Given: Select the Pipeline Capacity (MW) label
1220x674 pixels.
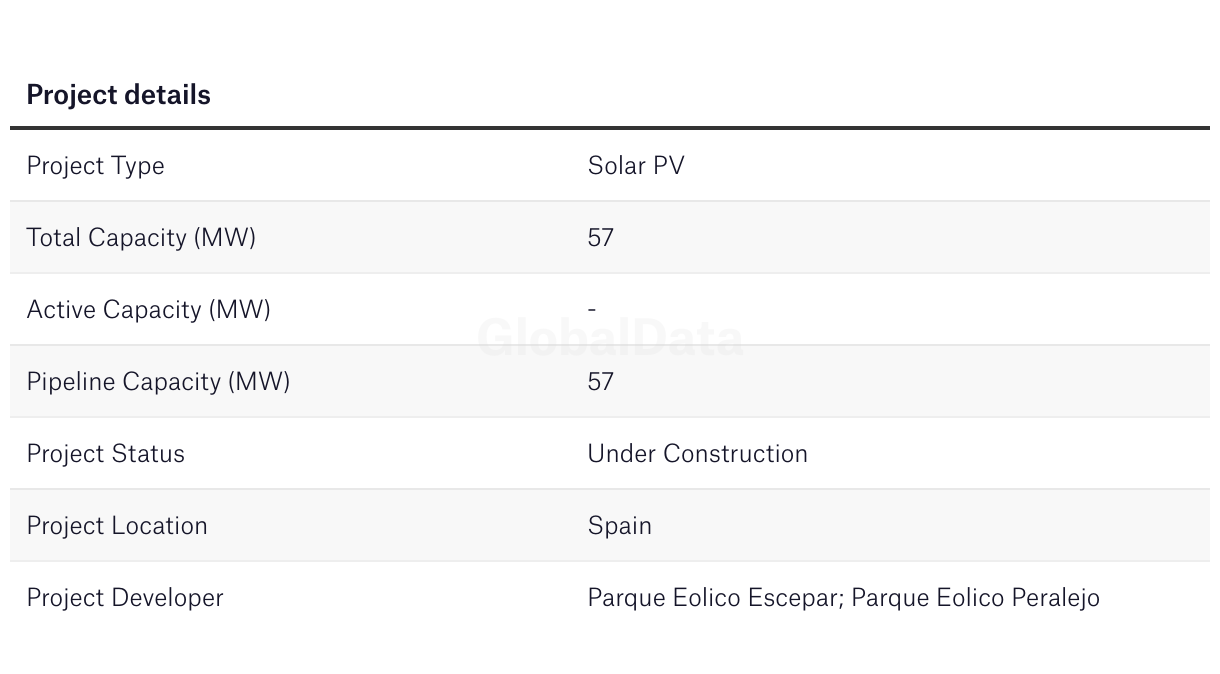Looking at the screenshot, I should [158, 382].
